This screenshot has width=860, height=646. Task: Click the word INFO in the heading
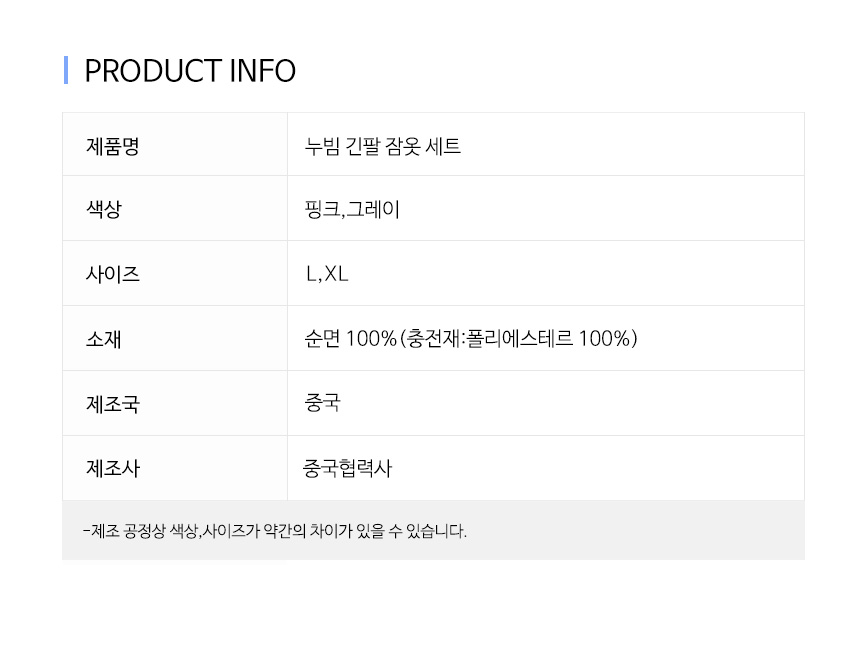[263, 71]
